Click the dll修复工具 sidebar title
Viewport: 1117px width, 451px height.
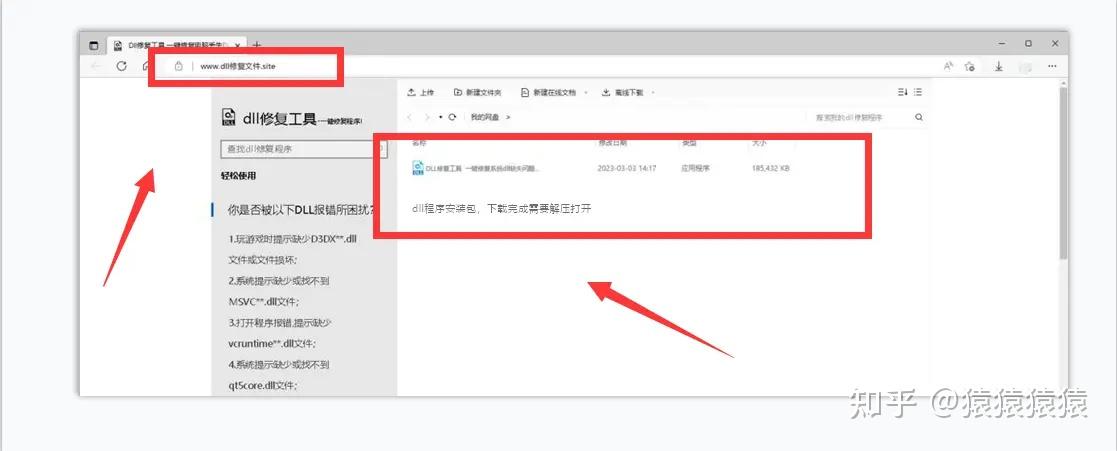tap(279, 118)
